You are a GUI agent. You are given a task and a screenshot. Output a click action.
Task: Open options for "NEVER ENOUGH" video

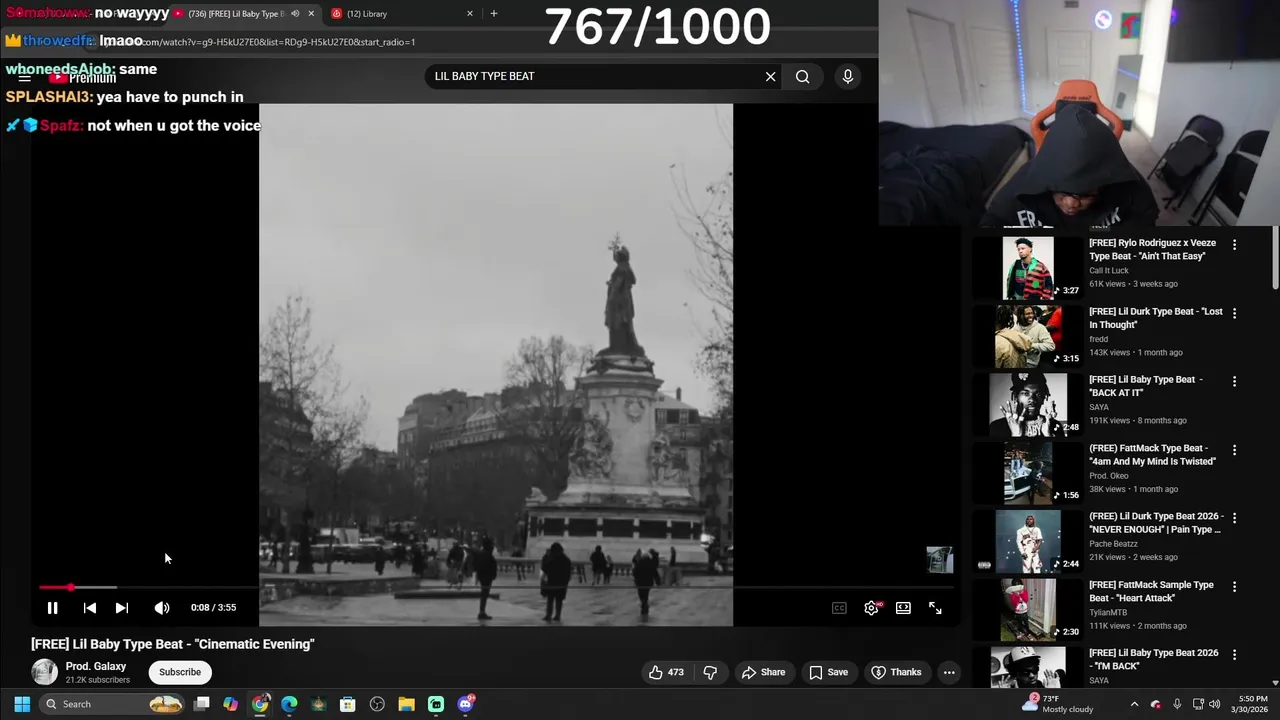tap(1234, 518)
